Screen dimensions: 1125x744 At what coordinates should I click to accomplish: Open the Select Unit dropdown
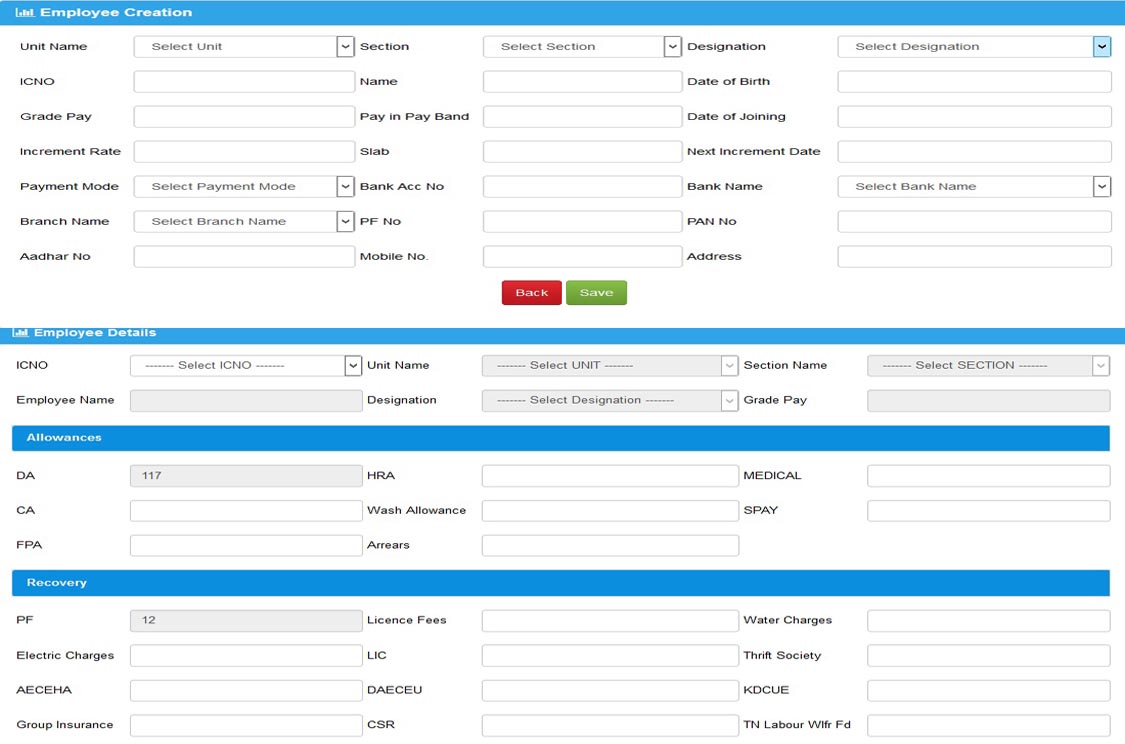[244, 47]
